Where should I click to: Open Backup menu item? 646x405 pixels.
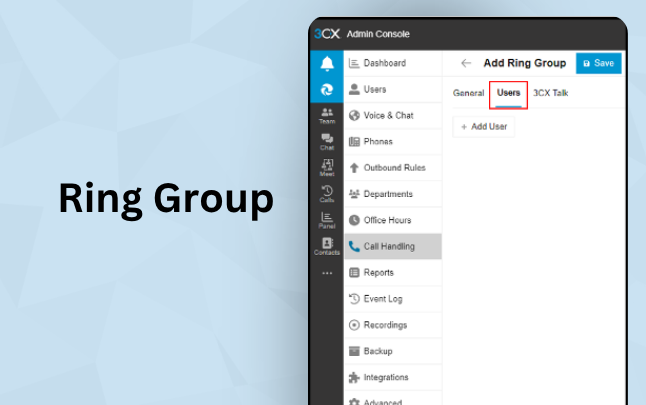[393, 351]
